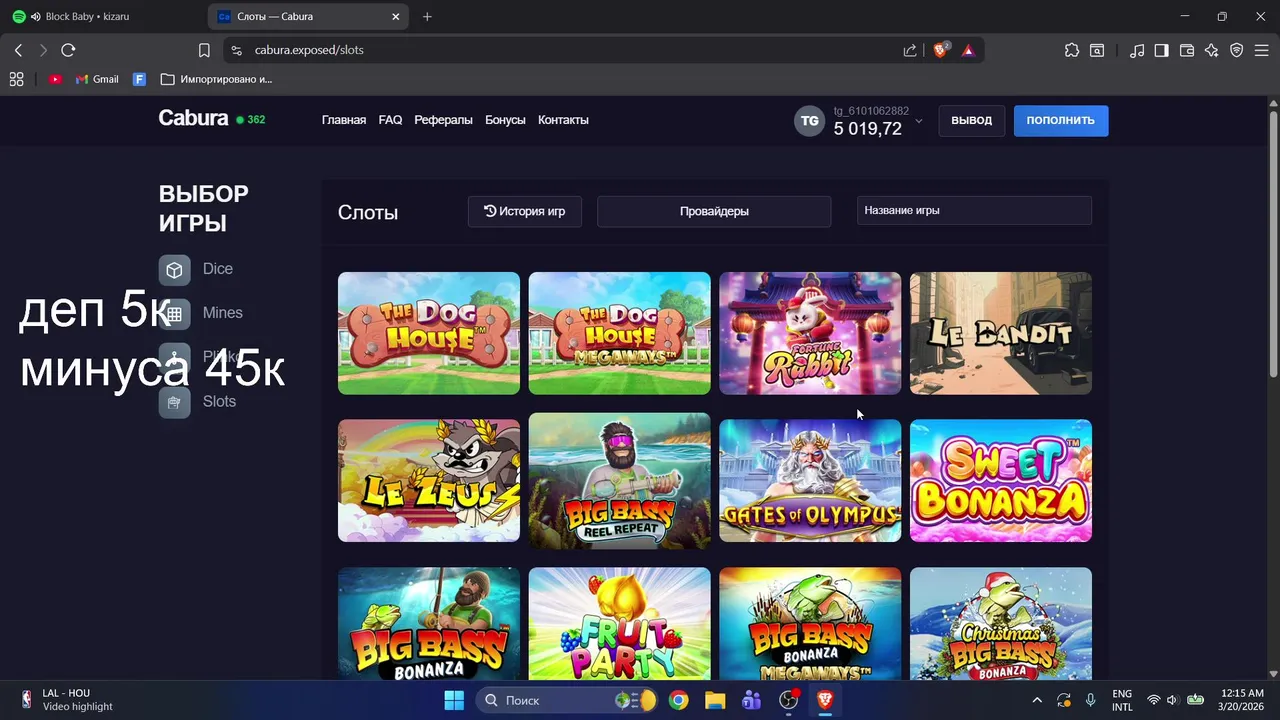Open the Windows Start button

tap(454, 700)
